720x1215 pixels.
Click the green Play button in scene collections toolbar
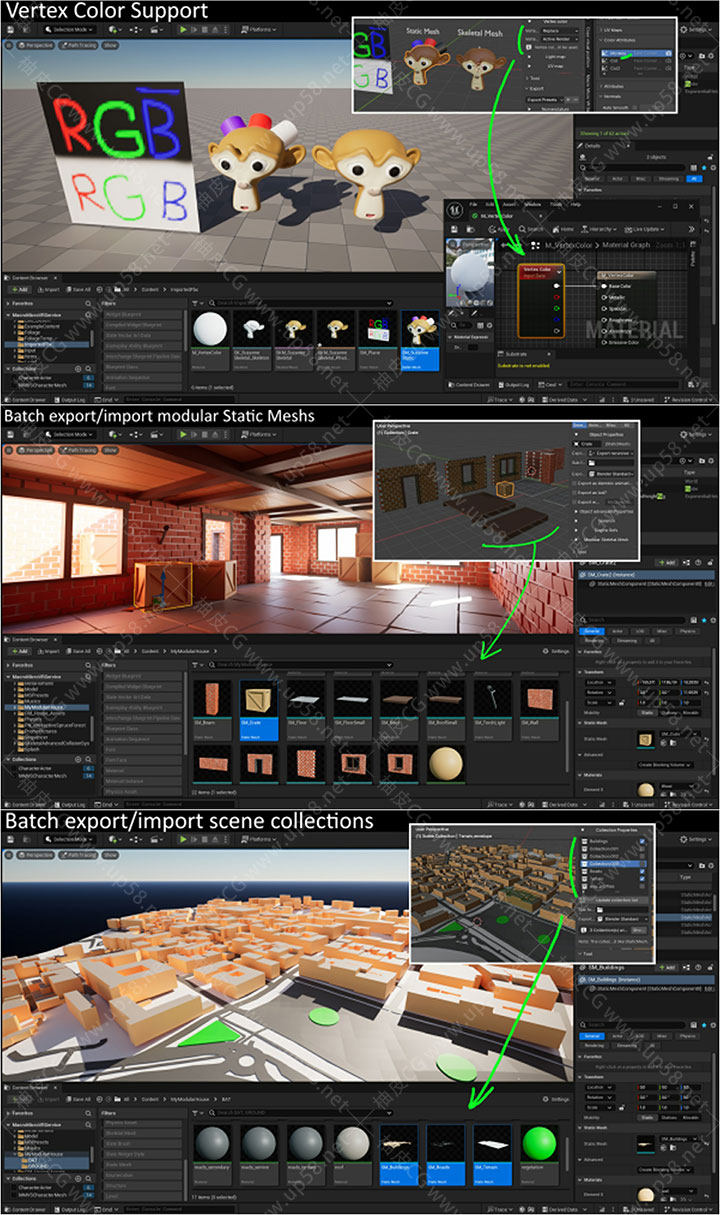tap(182, 840)
